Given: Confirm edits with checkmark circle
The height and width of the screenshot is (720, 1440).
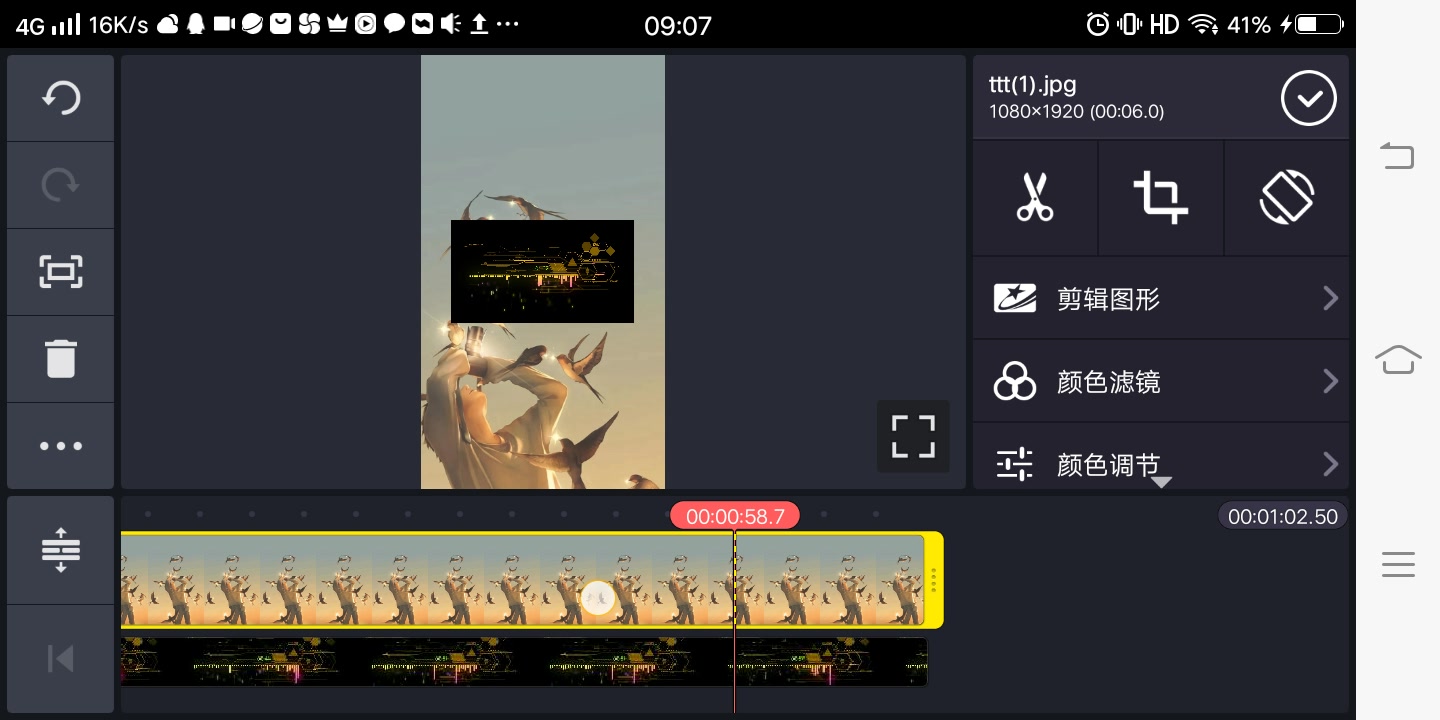Looking at the screenshot, I should point(1309,98).
